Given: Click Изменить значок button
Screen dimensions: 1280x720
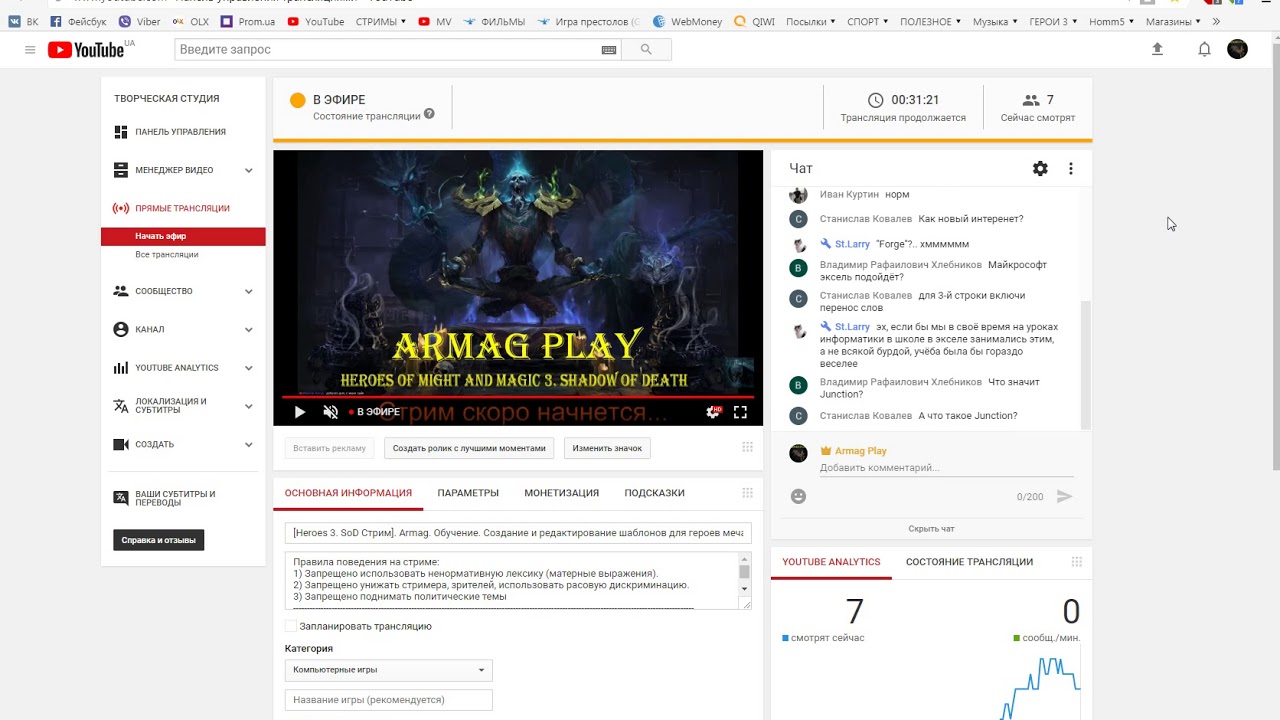Looking at the screenshot, I should 607,448.
